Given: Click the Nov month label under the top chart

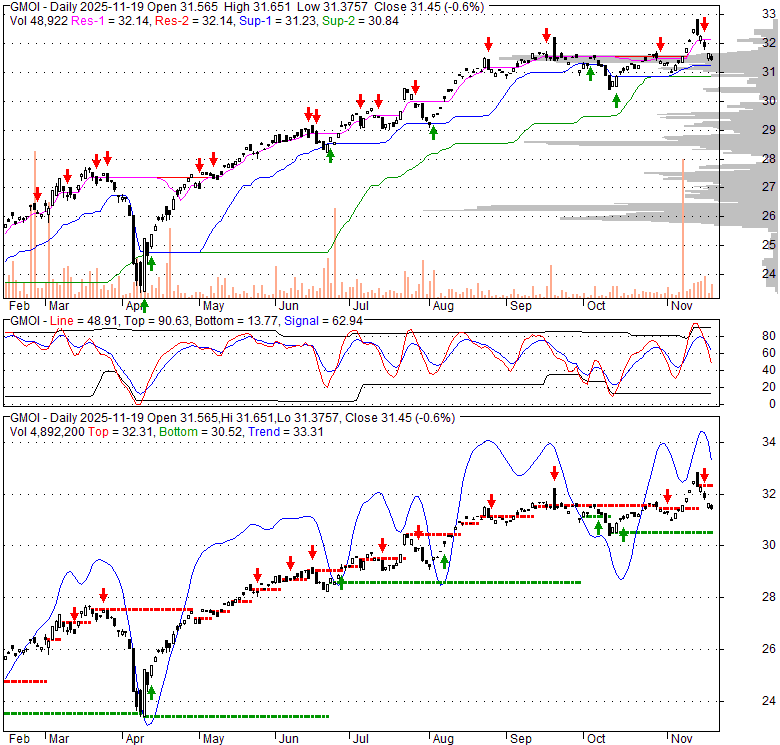Looking at the screenshot, I should pyautogui.click(x=682, y=306).
